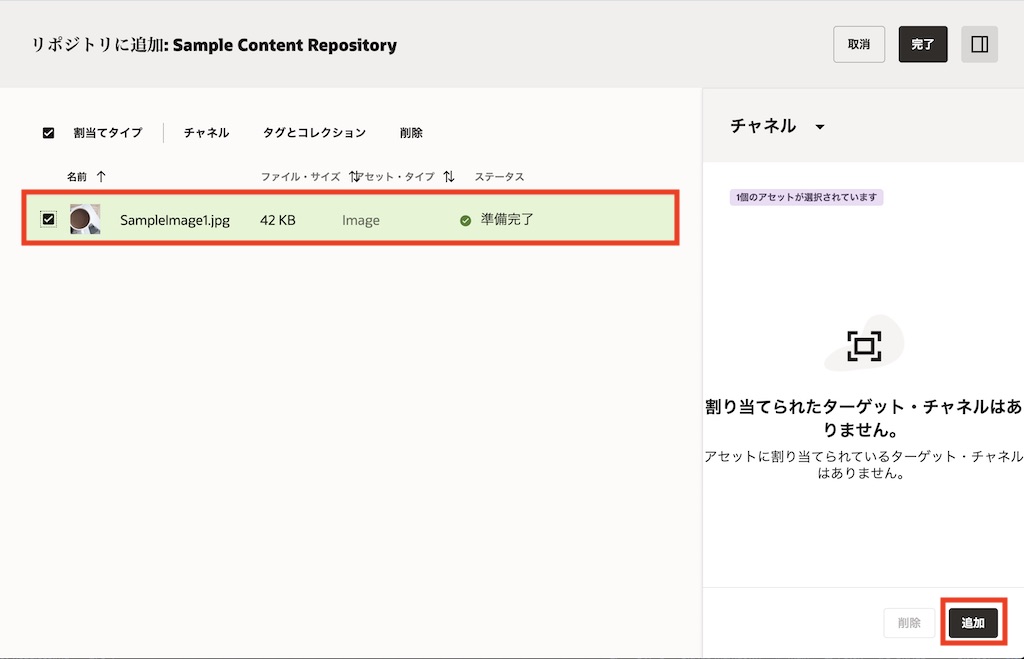
Task: Open タグとコレクション in the toolbar
Action: click(x=314, y=133)
